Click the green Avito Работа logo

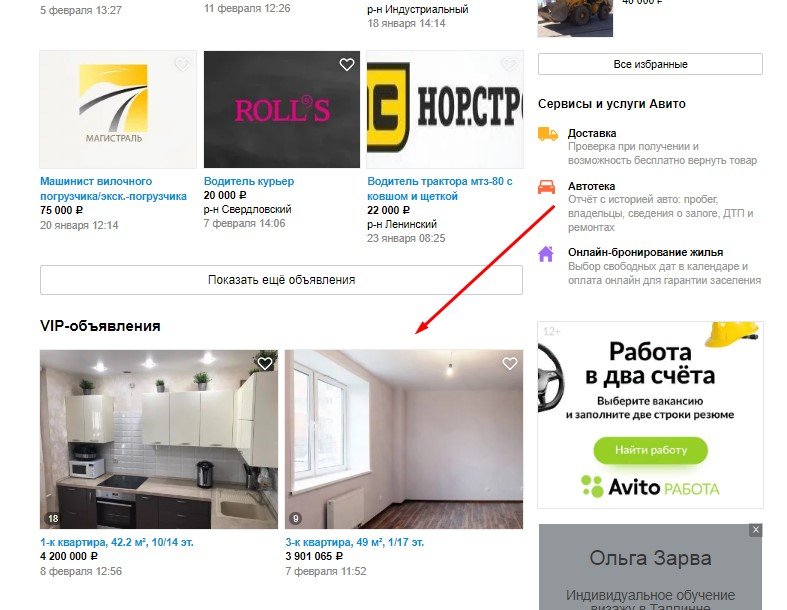coord(650,486)
